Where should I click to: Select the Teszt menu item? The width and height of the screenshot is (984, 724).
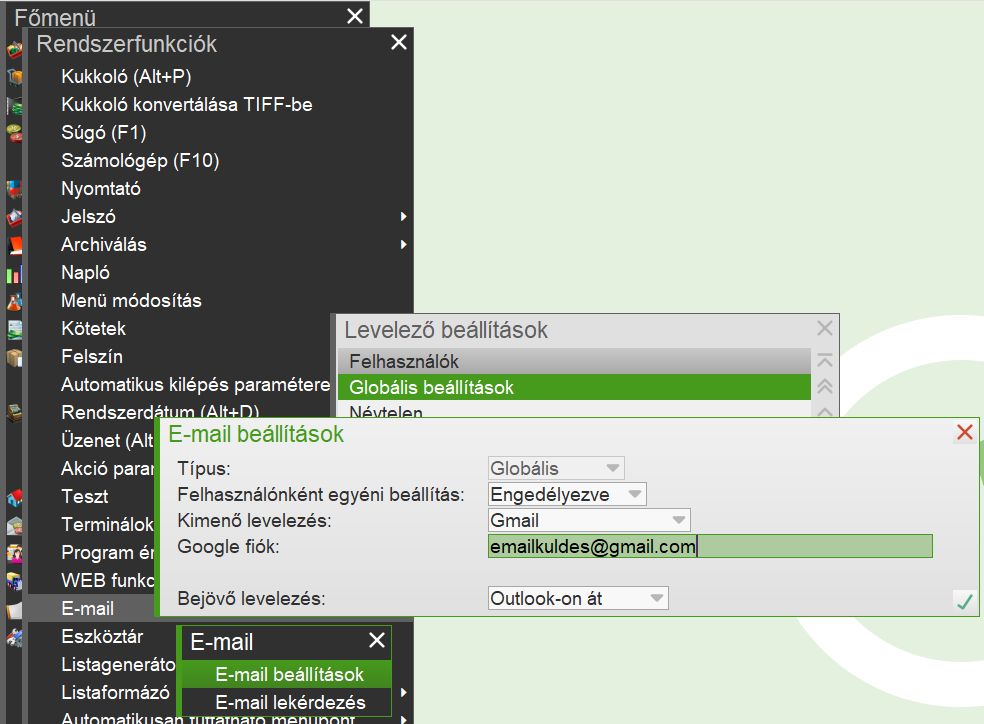(x=85, y=496)
